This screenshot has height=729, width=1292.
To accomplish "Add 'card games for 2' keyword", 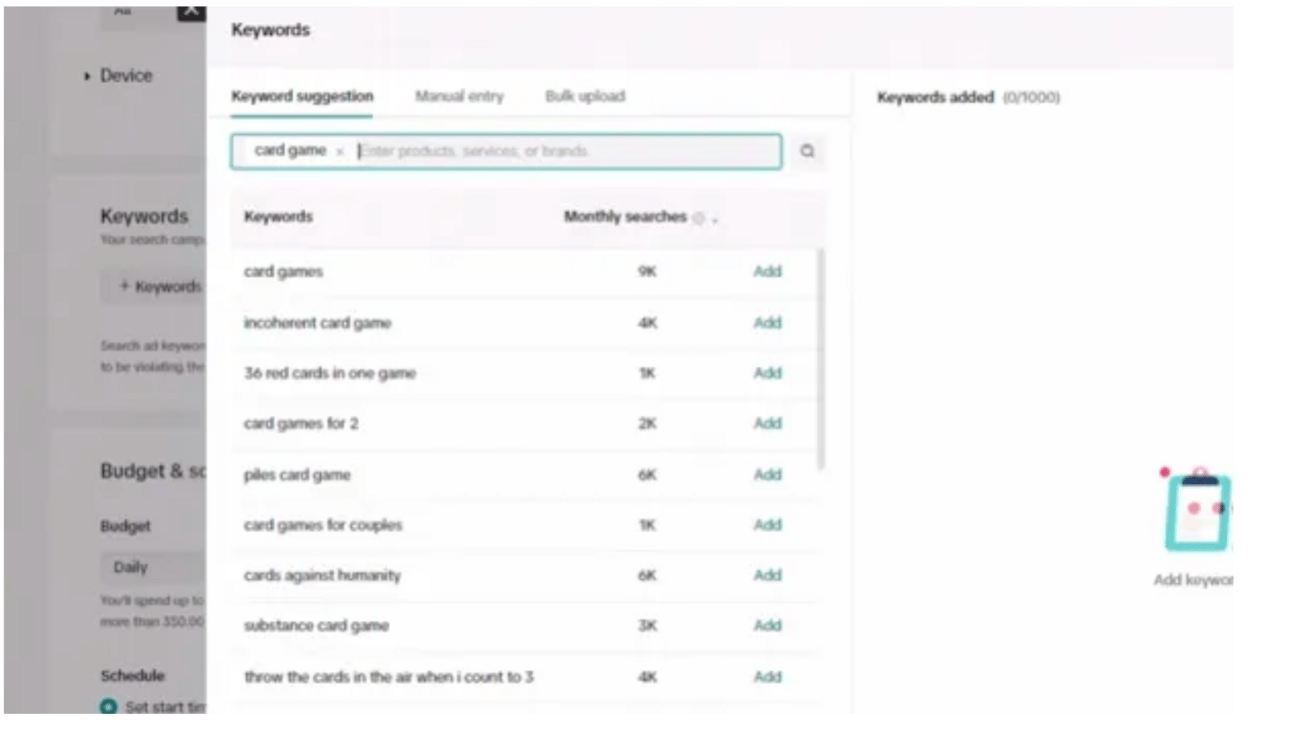I will coord(767,423).
